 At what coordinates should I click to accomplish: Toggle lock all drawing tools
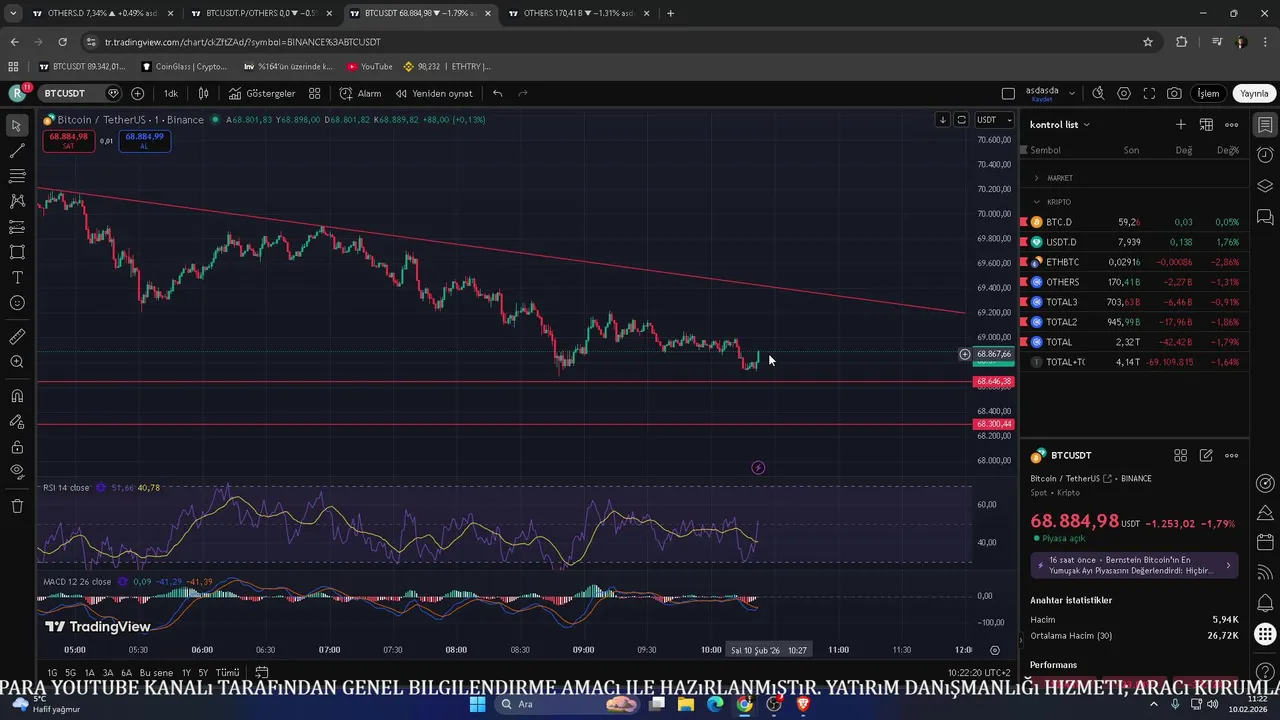[x=17, y=447]
